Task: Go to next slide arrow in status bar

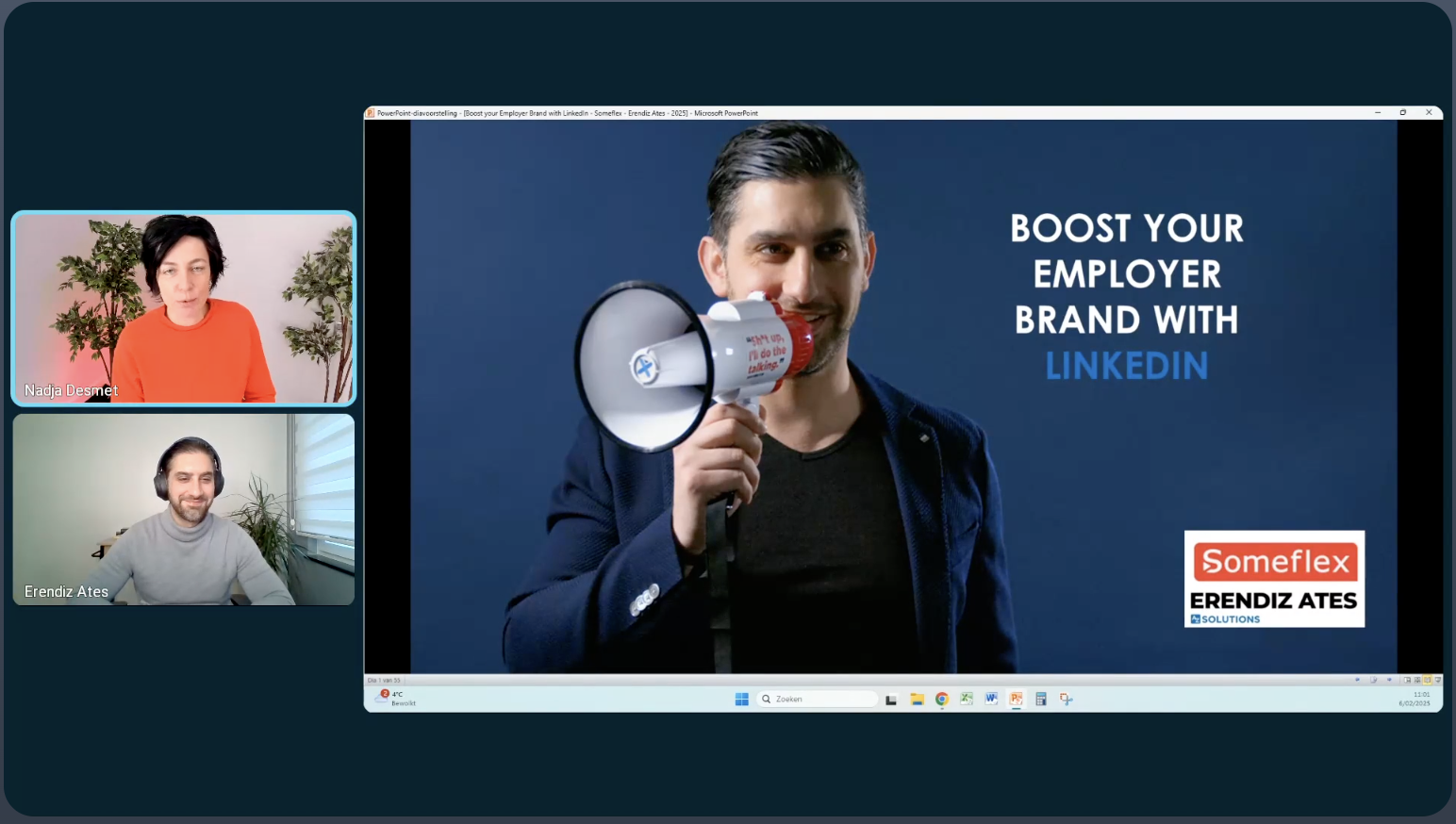Action: click(x=1389, y=680)
